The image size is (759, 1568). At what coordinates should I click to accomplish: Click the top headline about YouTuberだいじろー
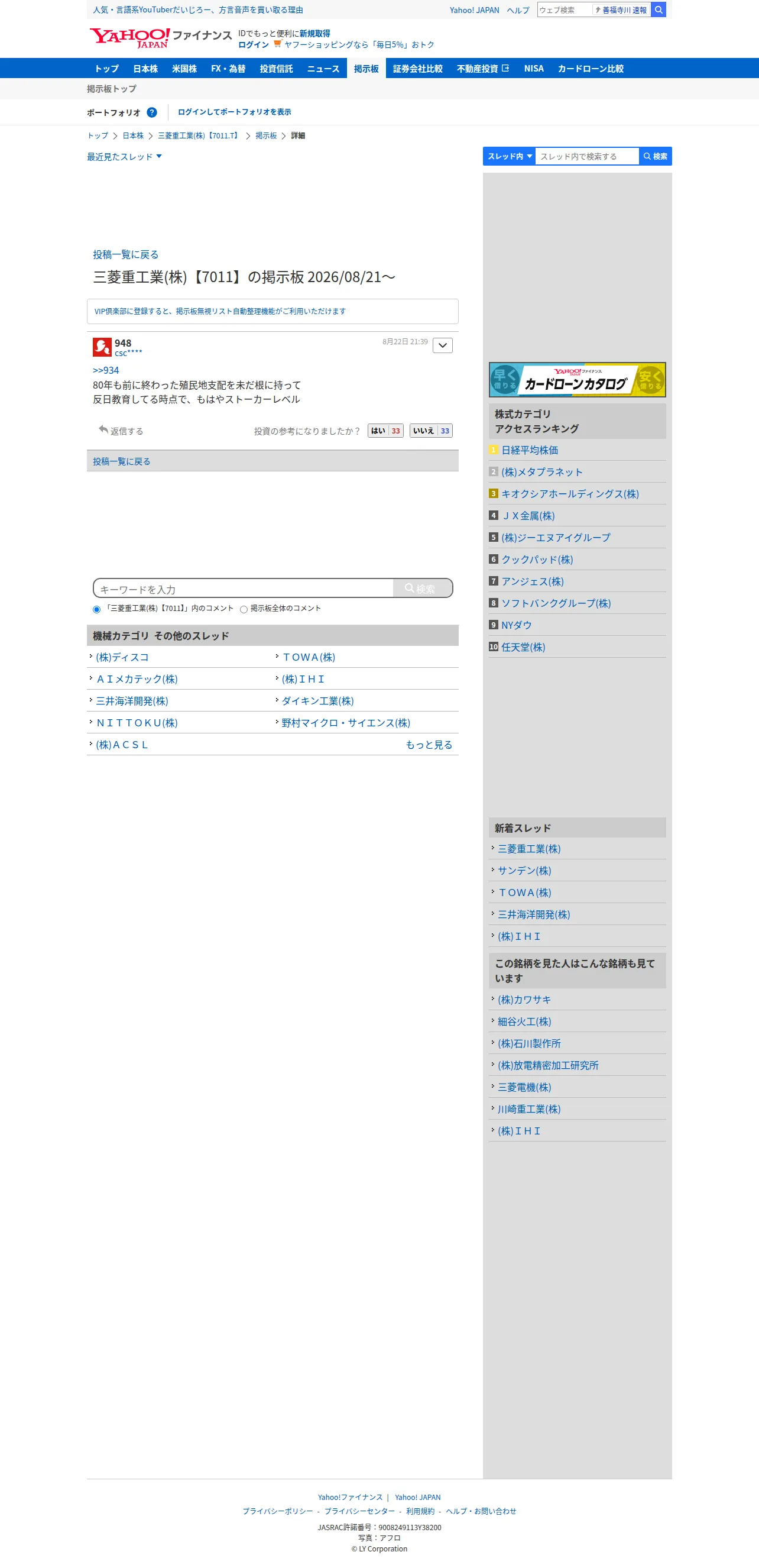197,9
